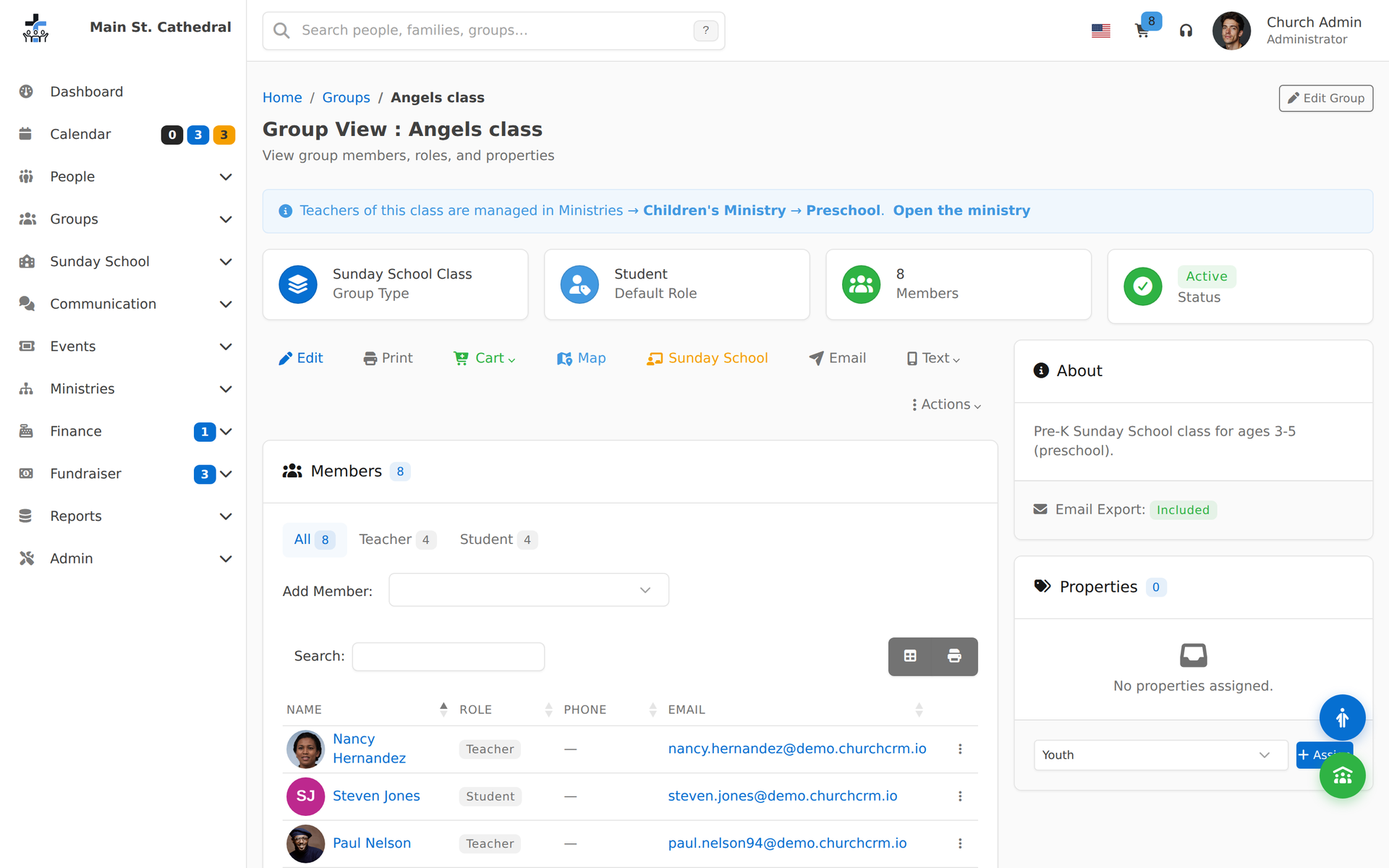Open the language flag selector
Screen dimensions: 1389x868
click(x=1100, y=30)
